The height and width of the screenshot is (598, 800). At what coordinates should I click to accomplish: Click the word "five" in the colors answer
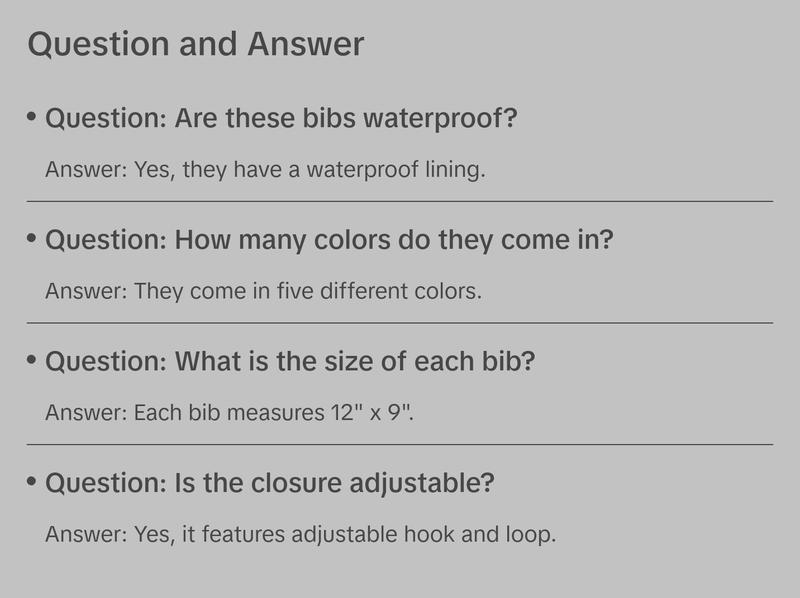(304, 292)
